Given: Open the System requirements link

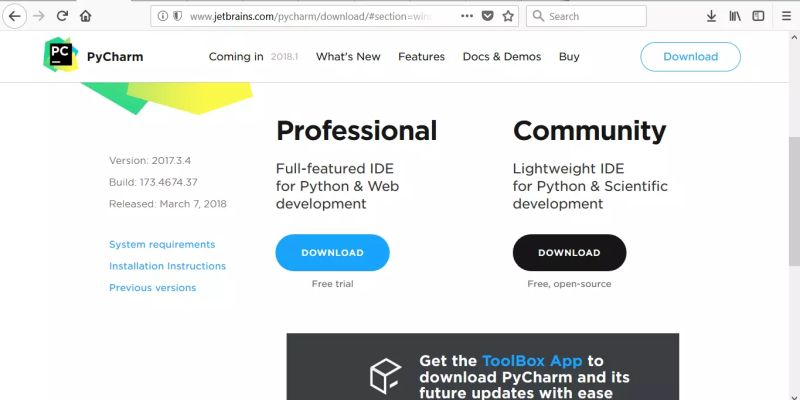Looking at the screenshot, I should 162,244.
